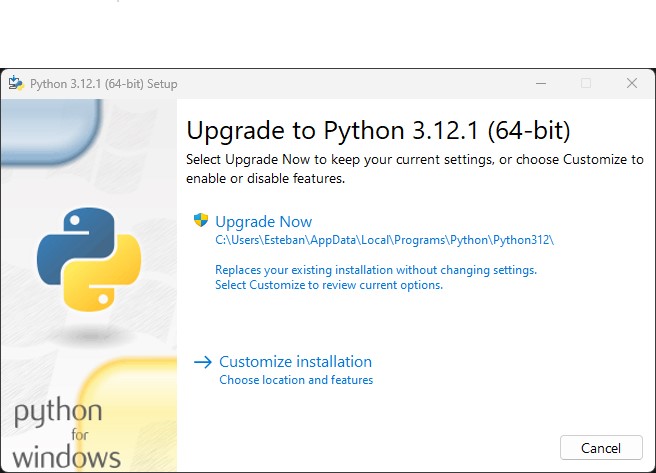656x473 pixels.
Task: Close the Python Setup window
Action: point(632,83)
